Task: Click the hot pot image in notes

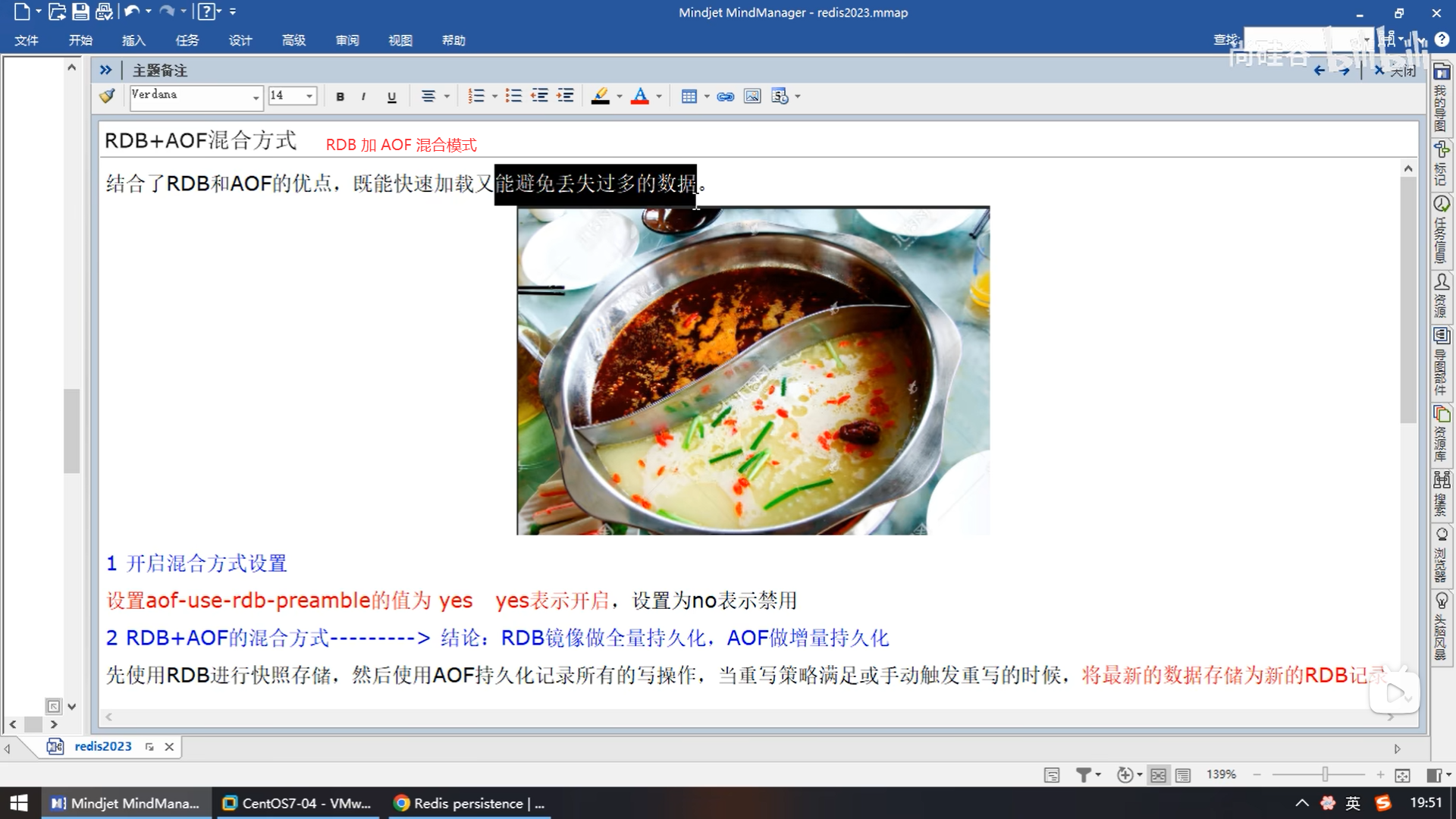Action: click(753, 371)
